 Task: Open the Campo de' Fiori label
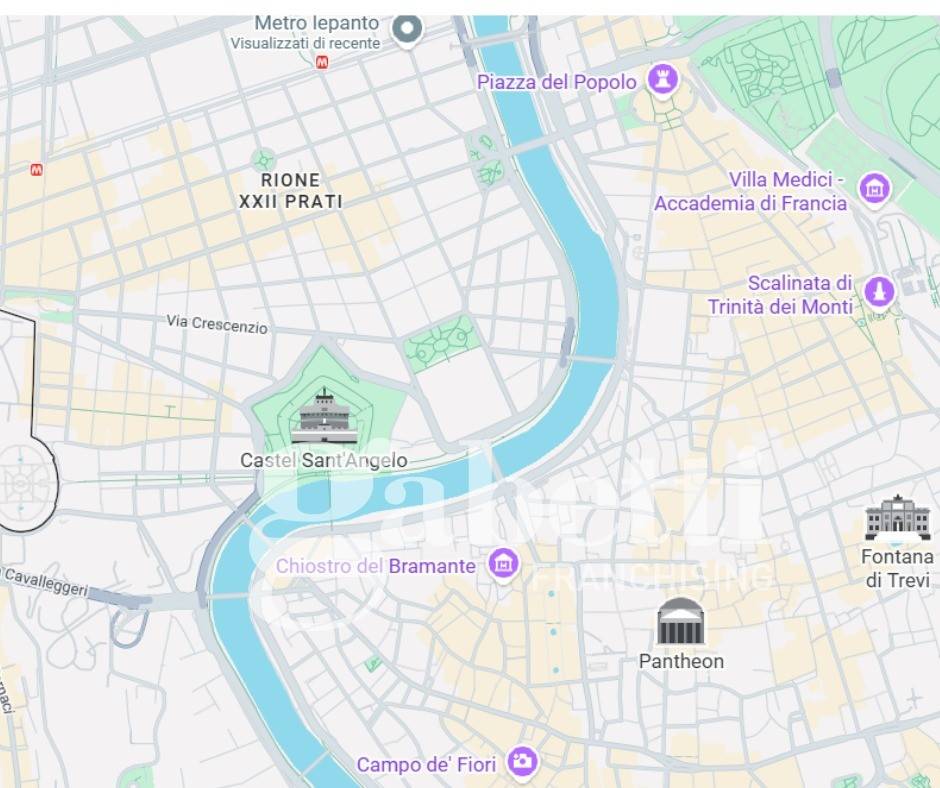(426, 765)
